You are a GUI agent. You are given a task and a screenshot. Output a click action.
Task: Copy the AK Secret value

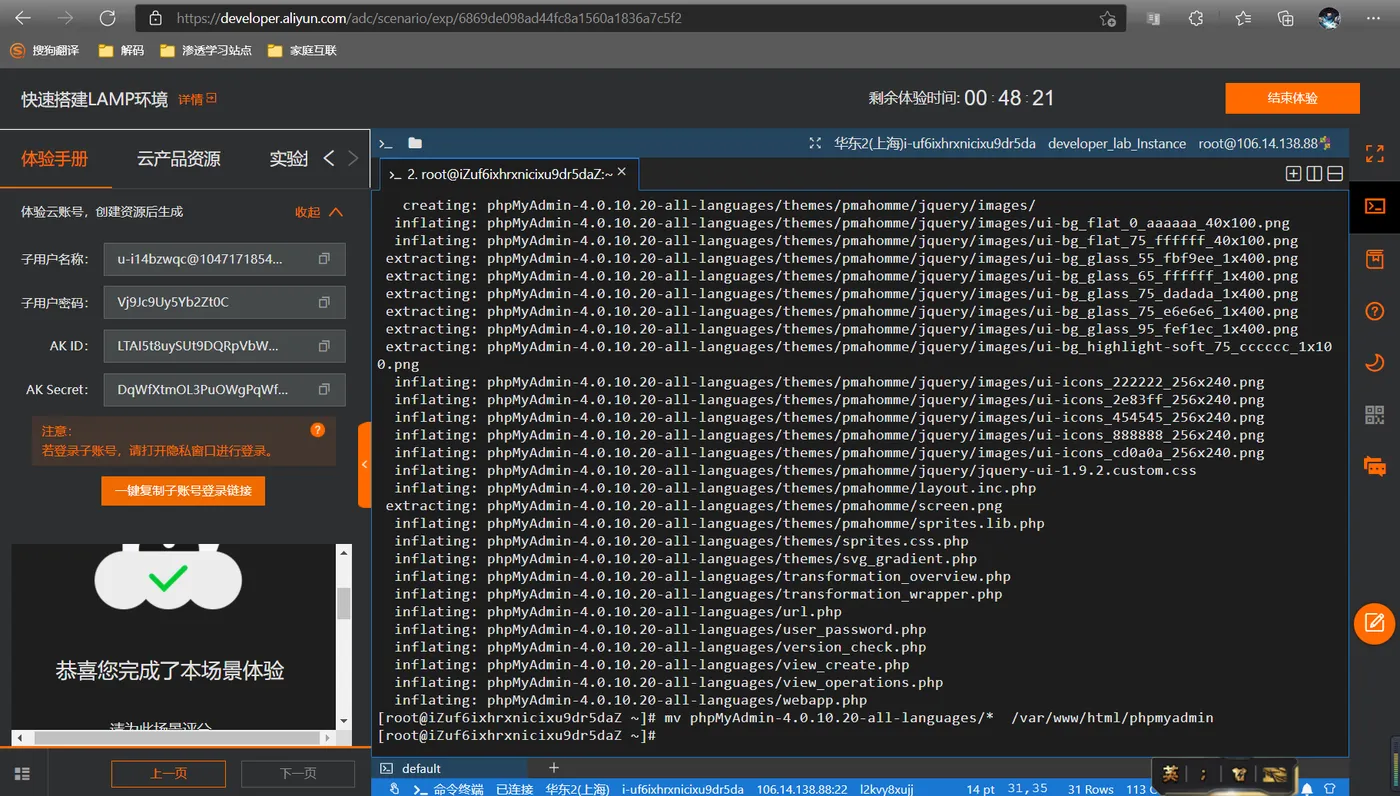point(324,389)
